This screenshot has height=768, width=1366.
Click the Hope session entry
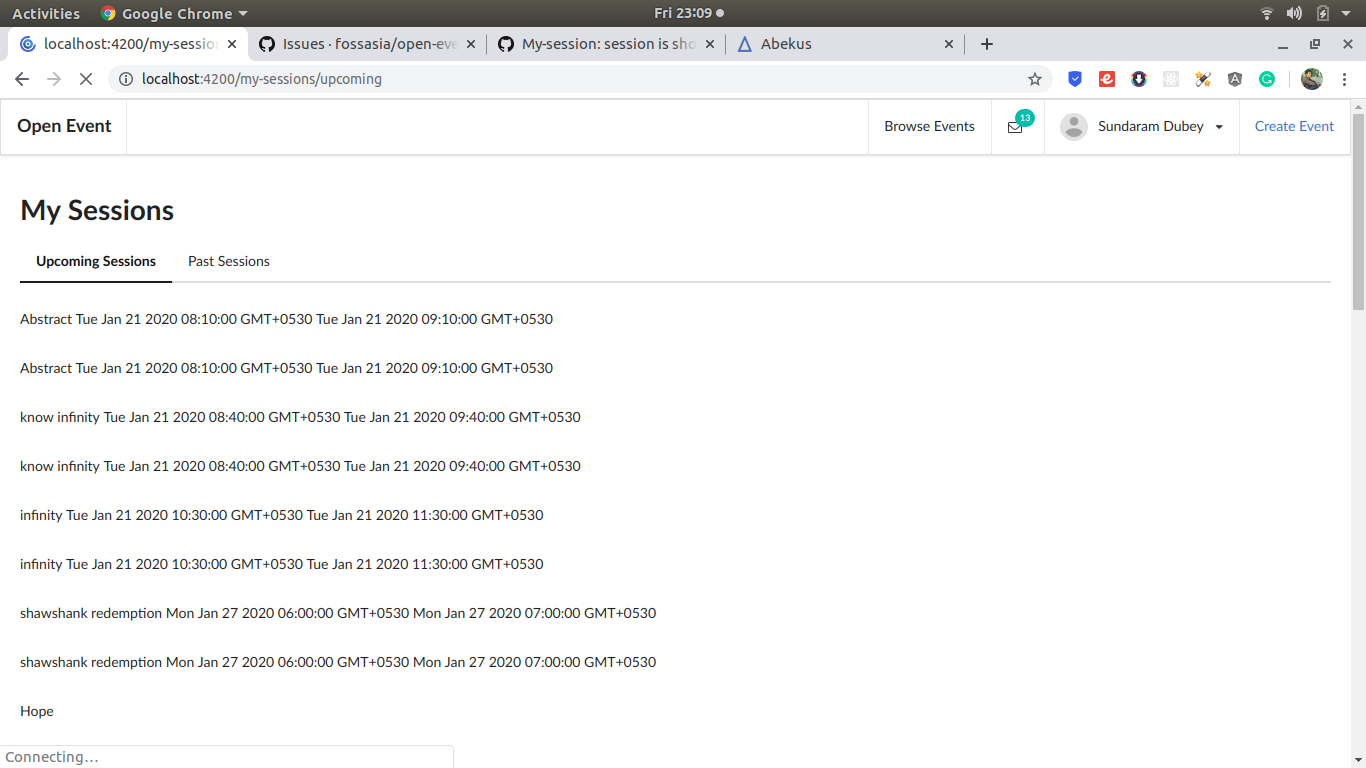click(37, 711)
